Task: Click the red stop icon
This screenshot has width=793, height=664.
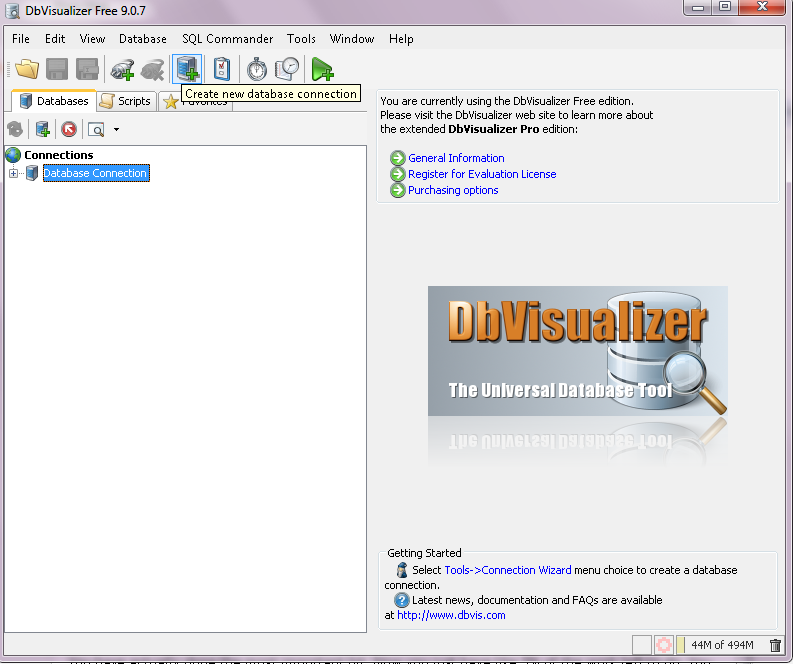Action: click(x=69, y=129)
